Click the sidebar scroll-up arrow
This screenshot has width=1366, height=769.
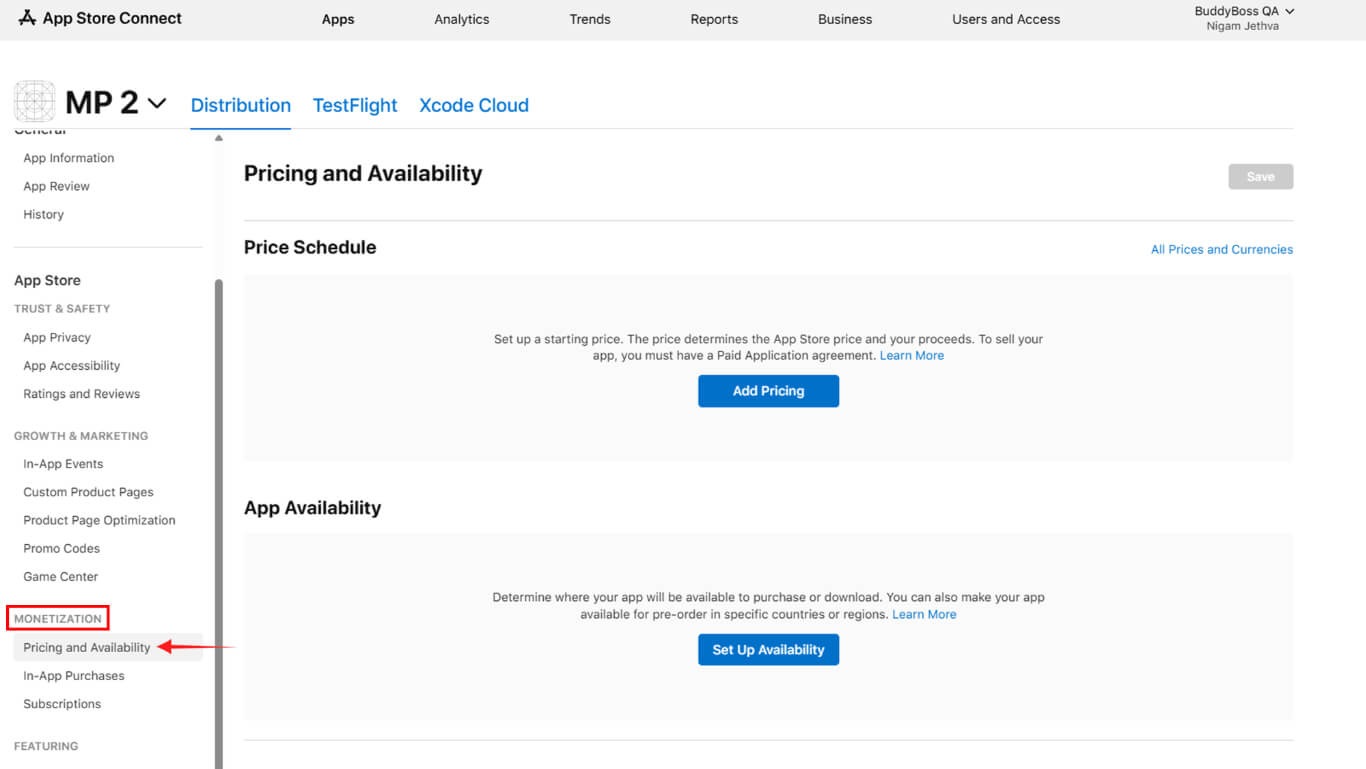pyautogui.click(x=218, y=138)
